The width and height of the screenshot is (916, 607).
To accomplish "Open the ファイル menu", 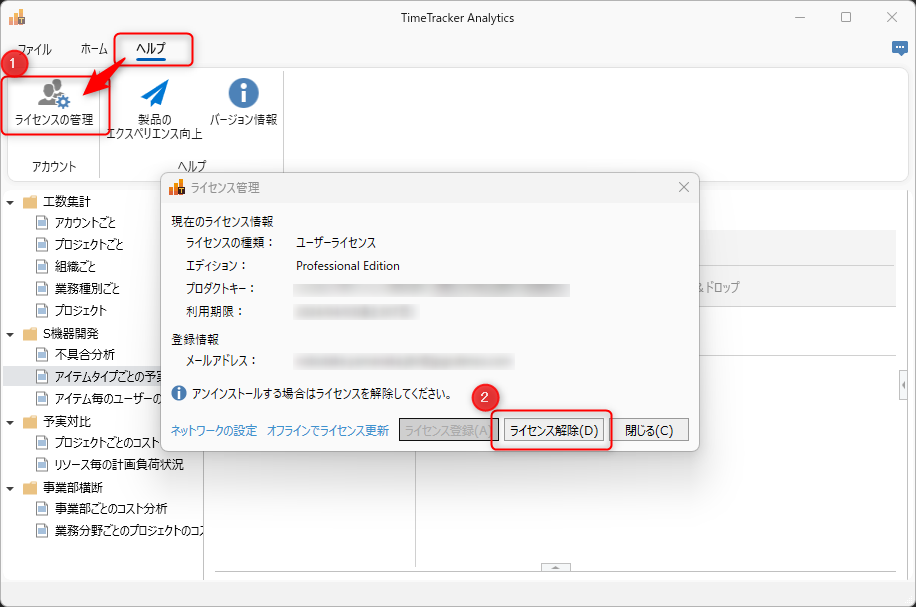I will tap(34, 49).
